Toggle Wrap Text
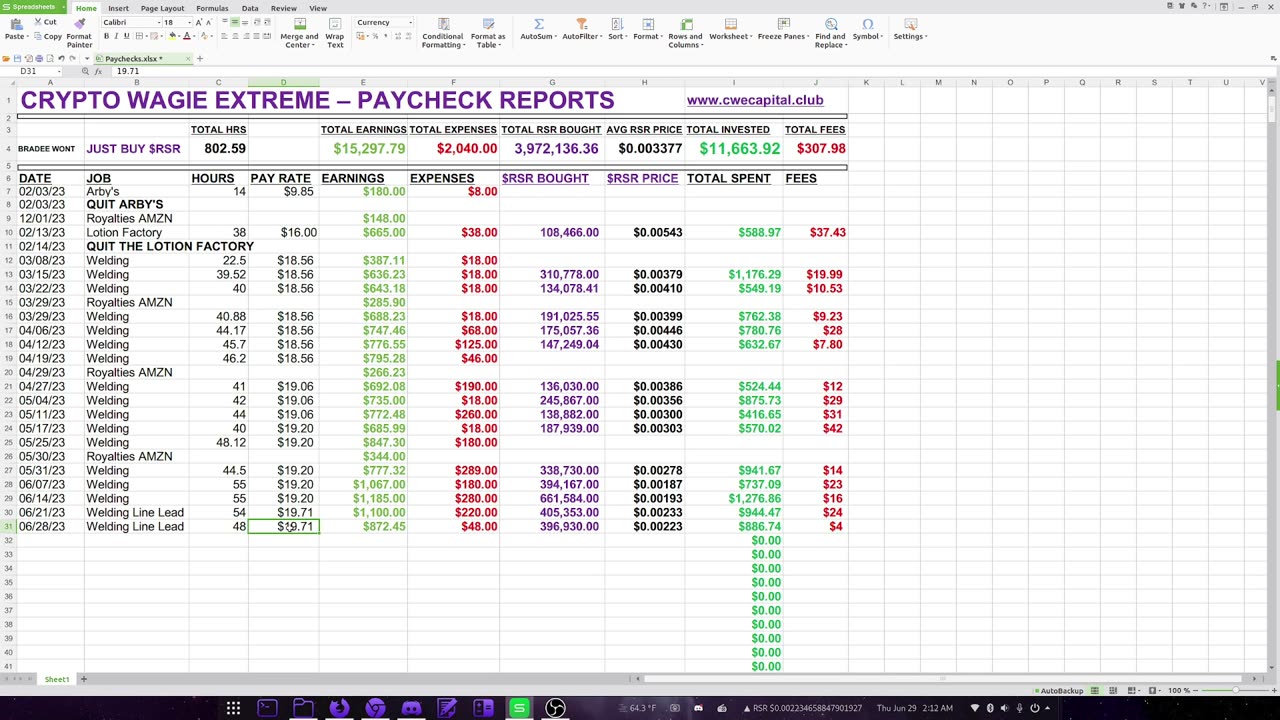This screenshot has height=720, width=1280. (x=335, y=33)
